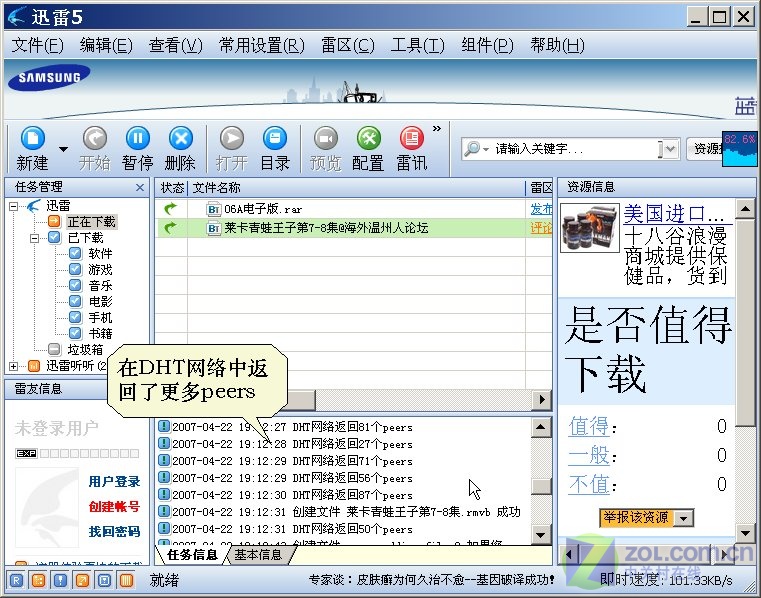Click the fifth blue status bar icon
This screenshot has width=761, height=598.
coord(104,580)
